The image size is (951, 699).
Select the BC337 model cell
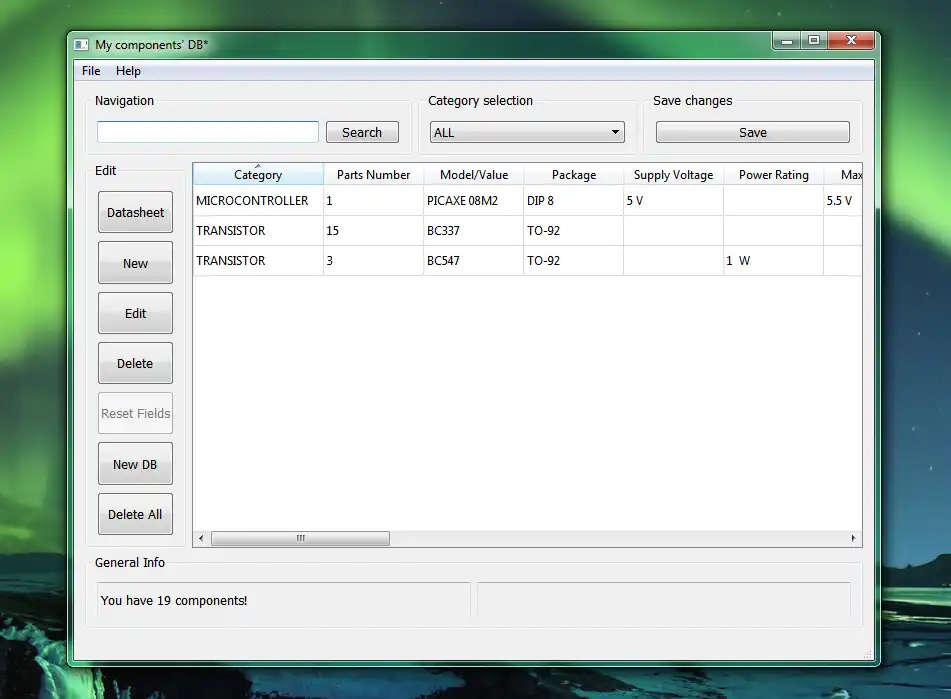(474, 230)
